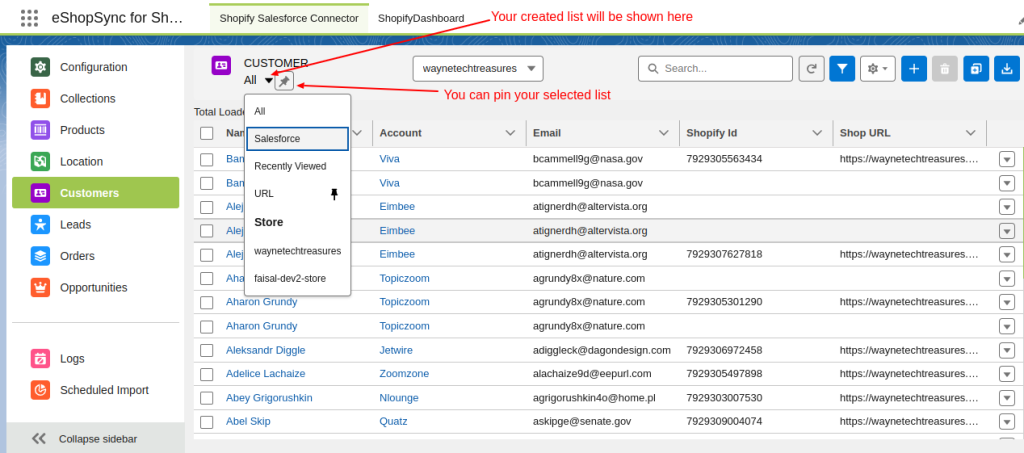Switch to ShopifyDashboard tab
The image size is (1024, 453).
tap(421, 18)
